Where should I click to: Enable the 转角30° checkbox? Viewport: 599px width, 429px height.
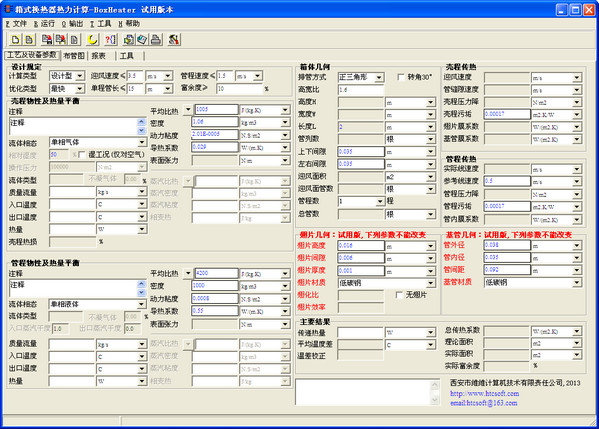[401, 77]
